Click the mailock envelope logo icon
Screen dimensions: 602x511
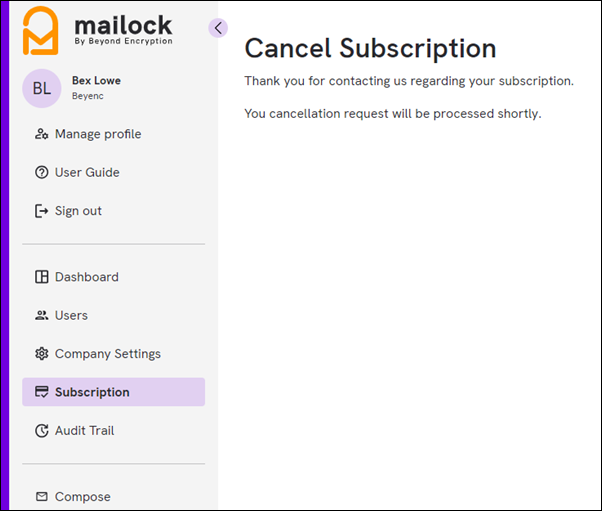pyautogui.click(x=41, y=31)
